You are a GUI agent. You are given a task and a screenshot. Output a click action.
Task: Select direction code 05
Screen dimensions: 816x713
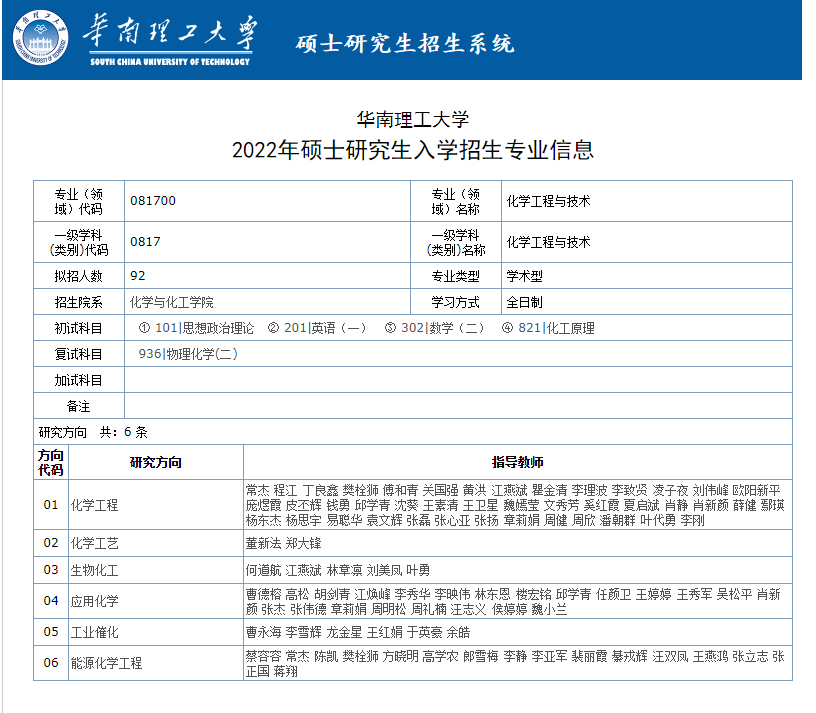tap(51, 632)
